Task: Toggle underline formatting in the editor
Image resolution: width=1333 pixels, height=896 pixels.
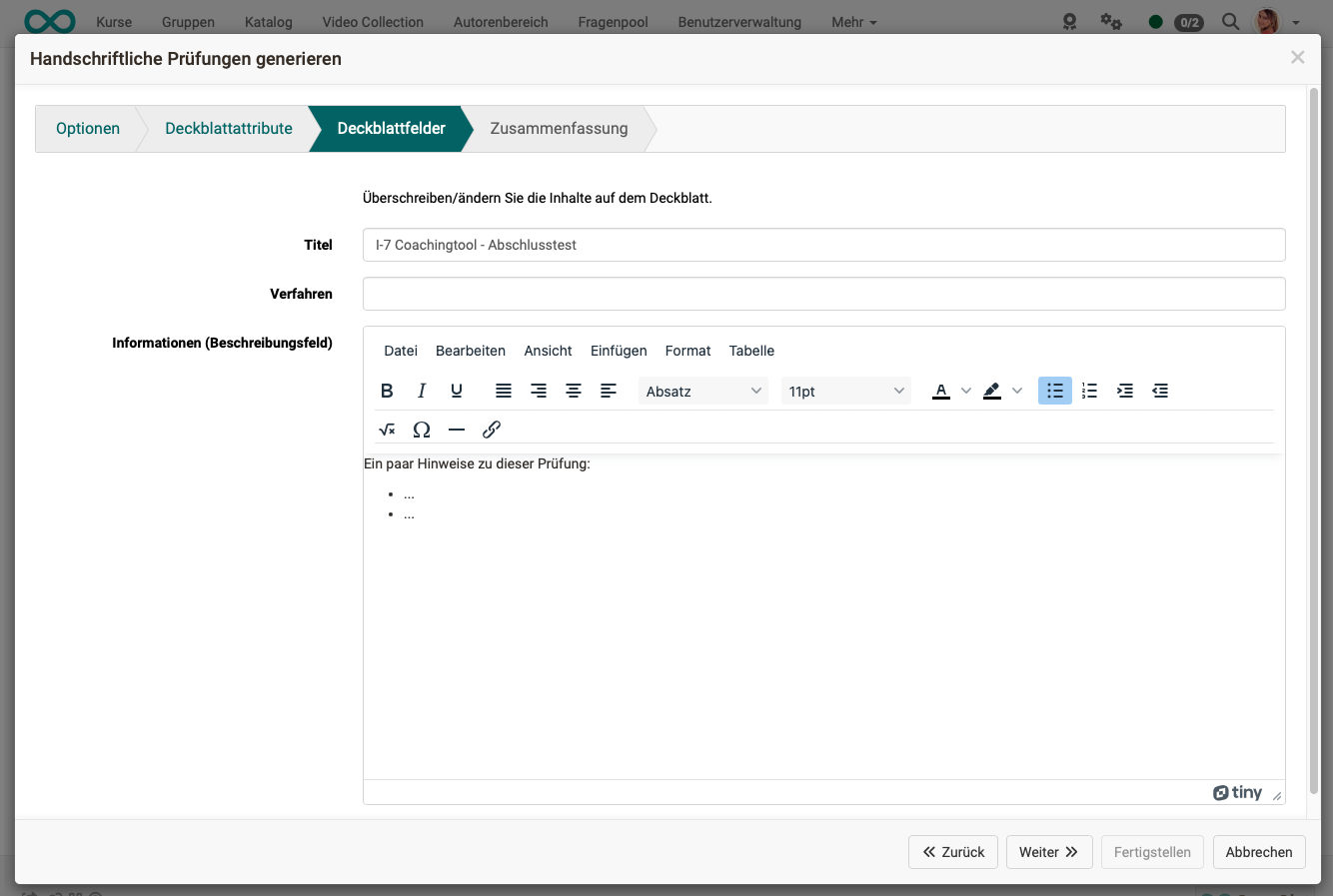Action: pos(457,391)
